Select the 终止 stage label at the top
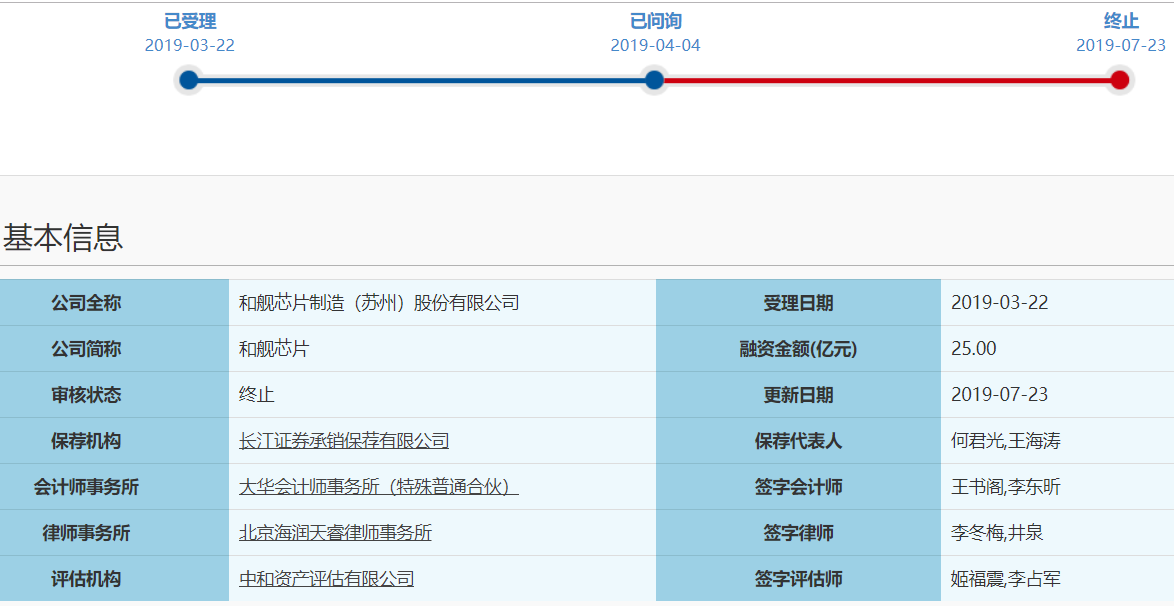The height and width of the screenshot is (606, 1174). 1121,21
